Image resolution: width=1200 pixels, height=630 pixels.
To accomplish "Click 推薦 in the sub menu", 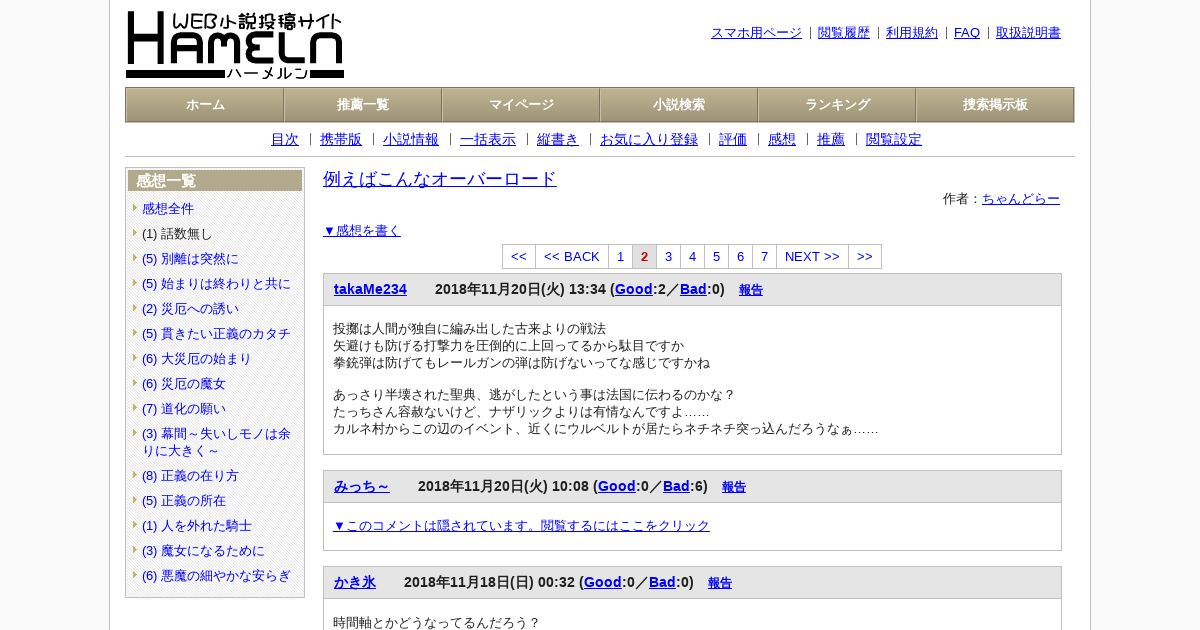I will [831, 140].
